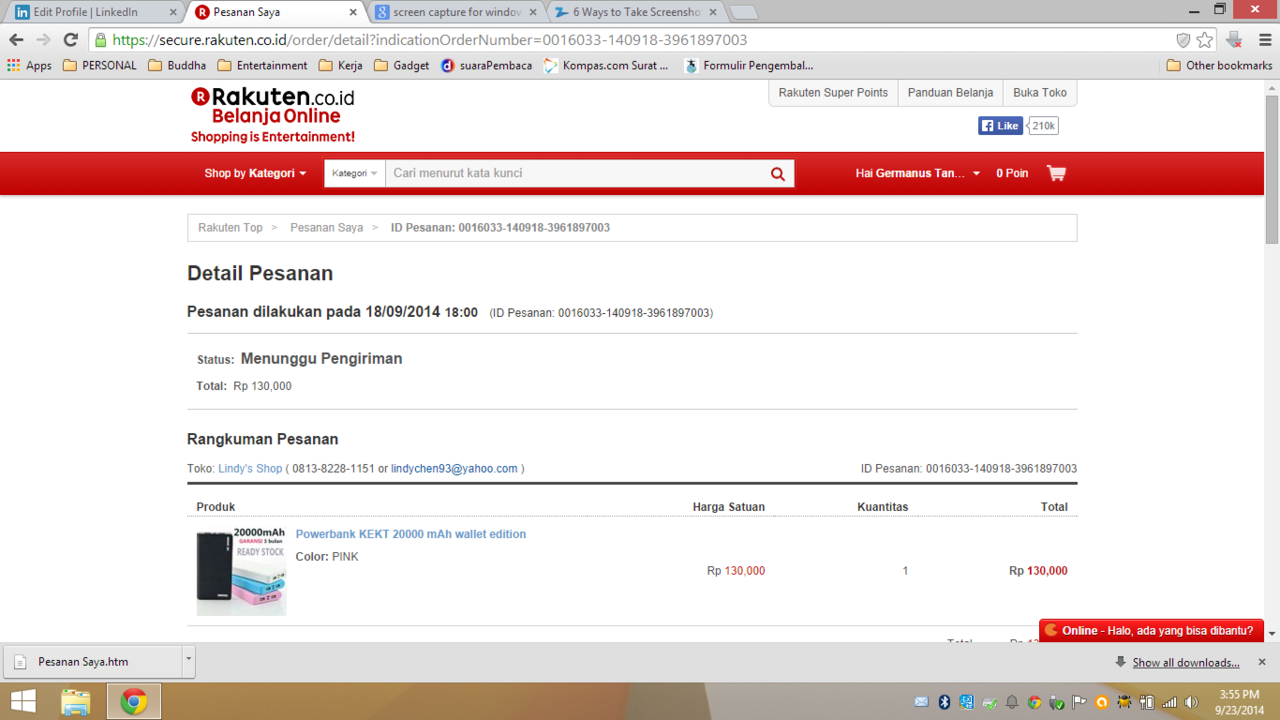Click the download extension icon beside the star
1280x720 pixels.
click(x=1235, y=40)
